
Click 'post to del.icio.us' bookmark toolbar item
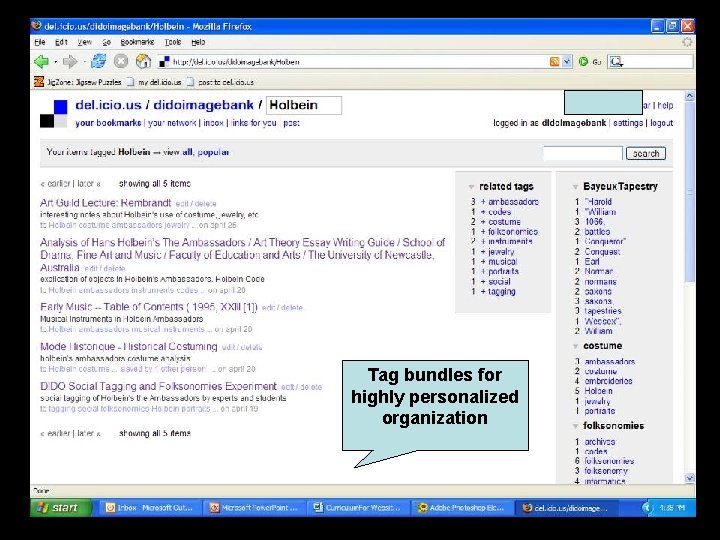coord(220,82)
